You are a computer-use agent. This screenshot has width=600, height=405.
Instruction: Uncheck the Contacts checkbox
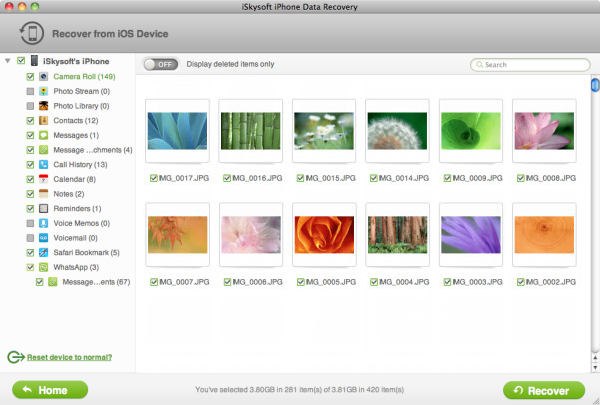30,121
